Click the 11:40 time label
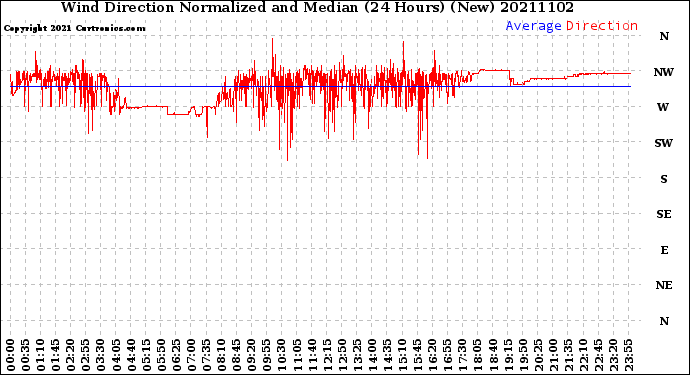The width and height of the screenshot is (690, 375). pos(312,355)
